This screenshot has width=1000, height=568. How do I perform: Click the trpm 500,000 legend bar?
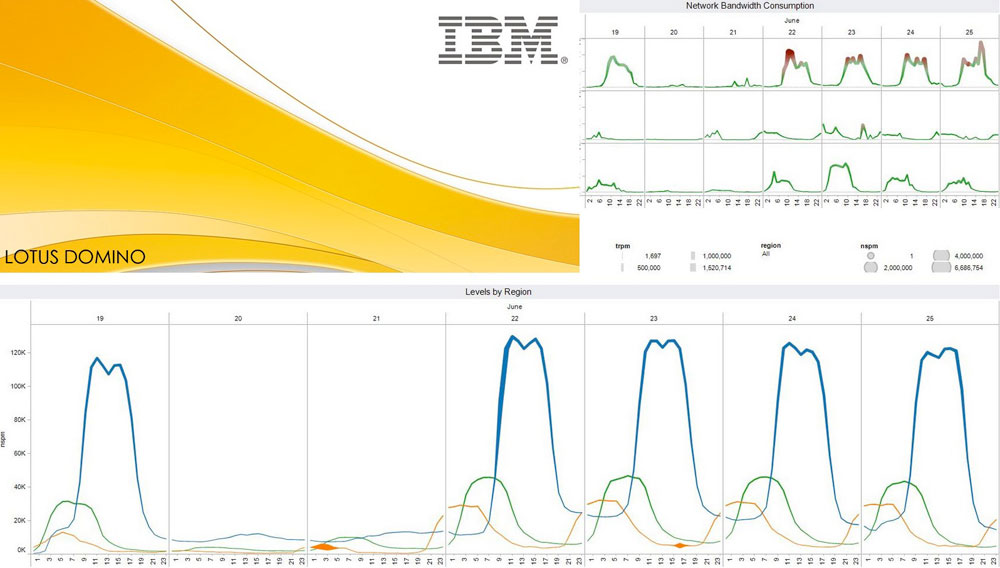pos(622,268)
